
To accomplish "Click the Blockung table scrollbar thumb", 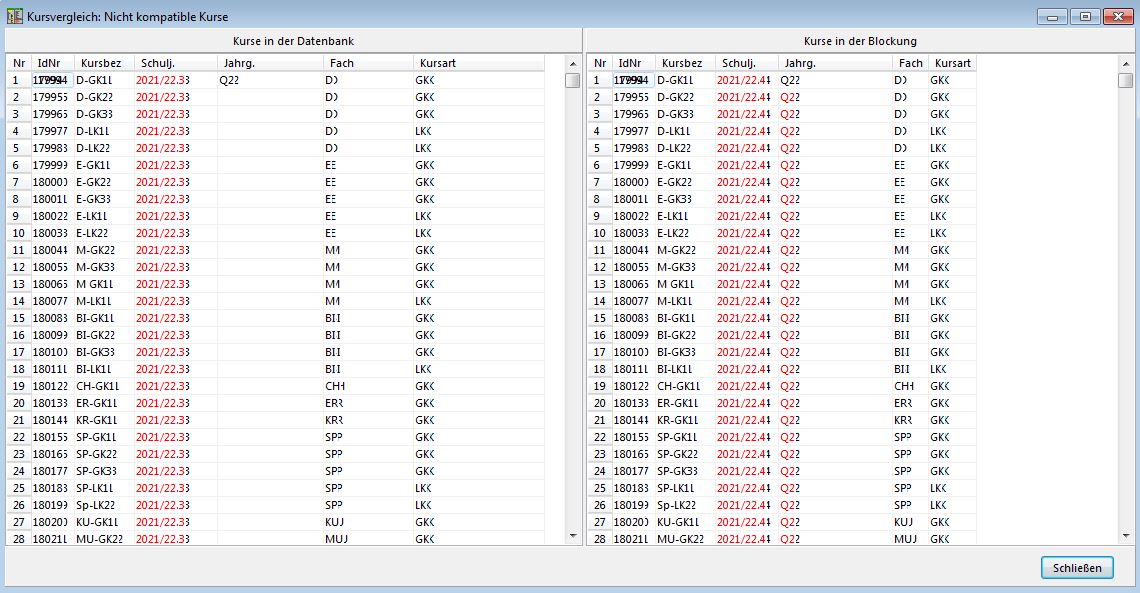I will point(1125,80).
